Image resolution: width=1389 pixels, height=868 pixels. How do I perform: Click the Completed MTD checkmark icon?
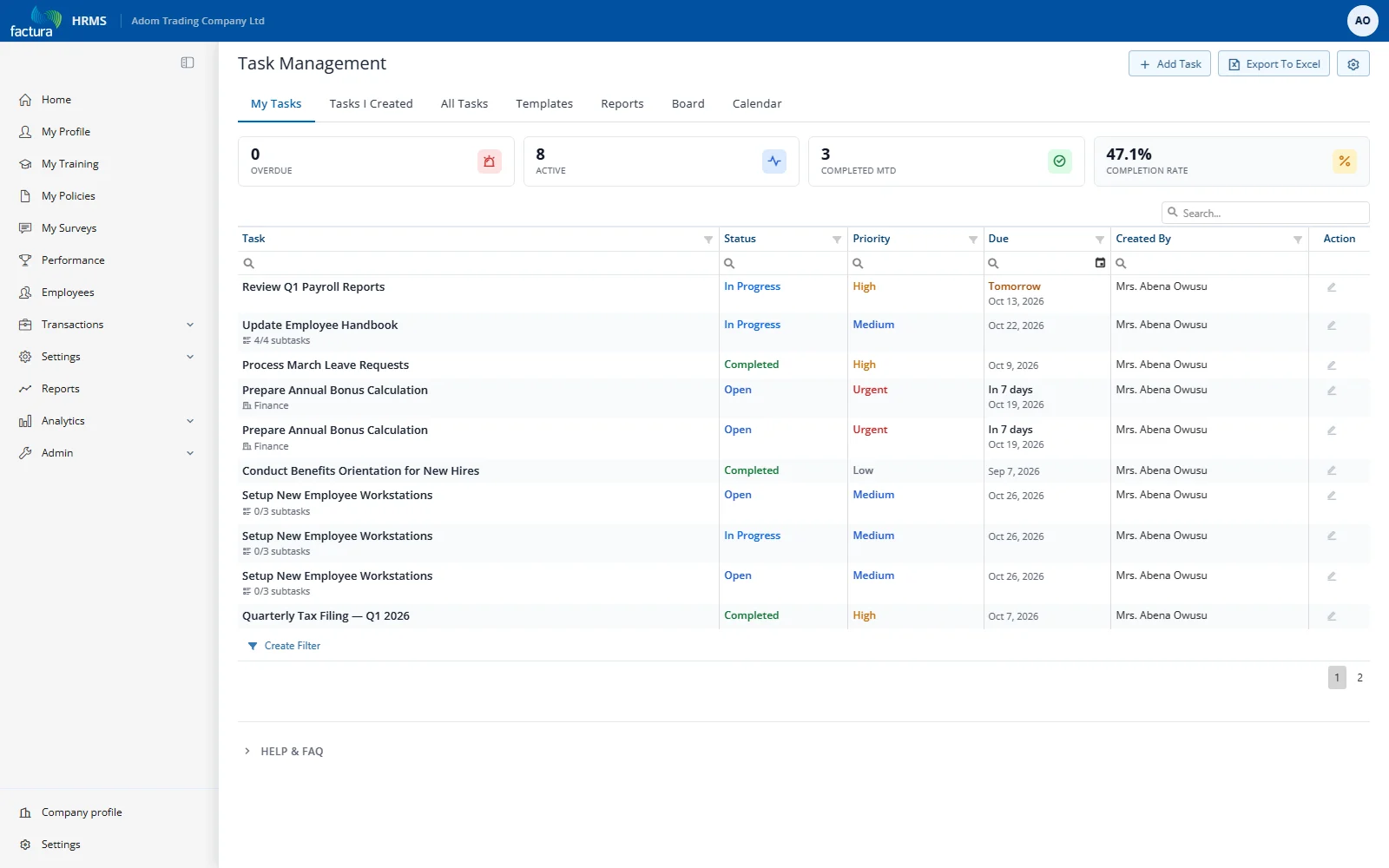point(1059,161)
